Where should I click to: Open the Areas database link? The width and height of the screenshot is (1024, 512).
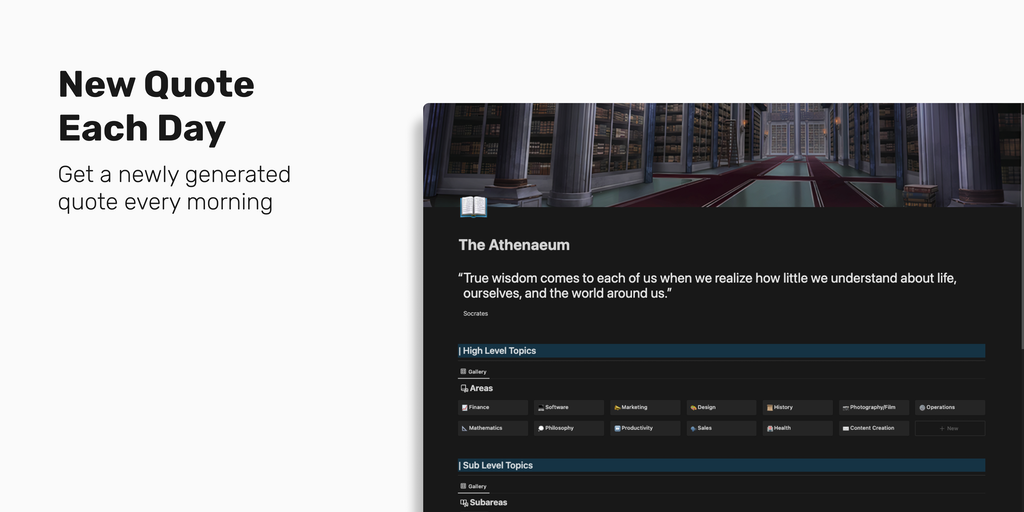tap(481, 388)
